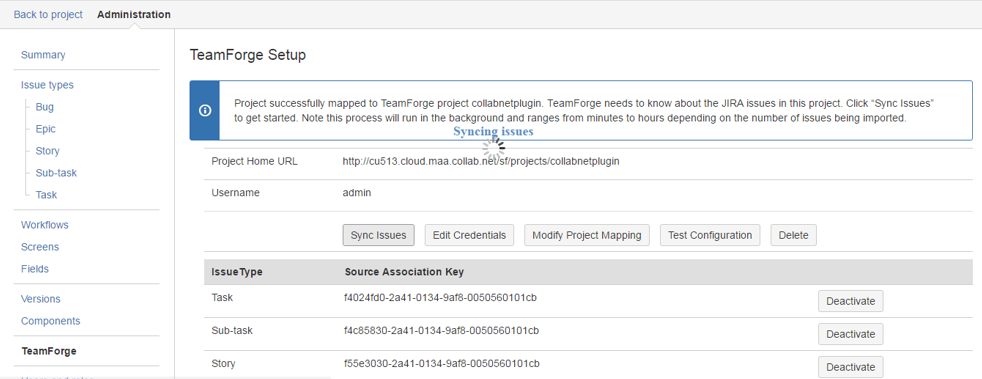
Task: Open Edit Credentials
Action: 470,235
